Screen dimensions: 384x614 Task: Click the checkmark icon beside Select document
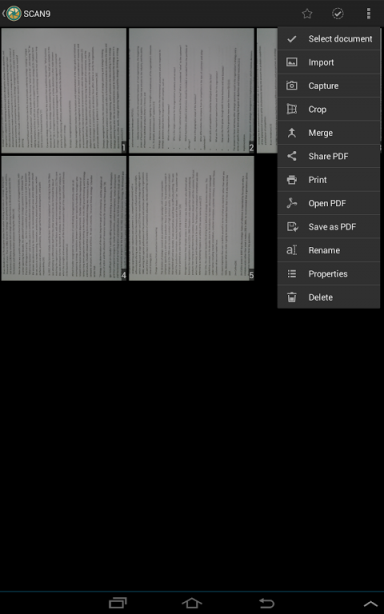[292, 39]
